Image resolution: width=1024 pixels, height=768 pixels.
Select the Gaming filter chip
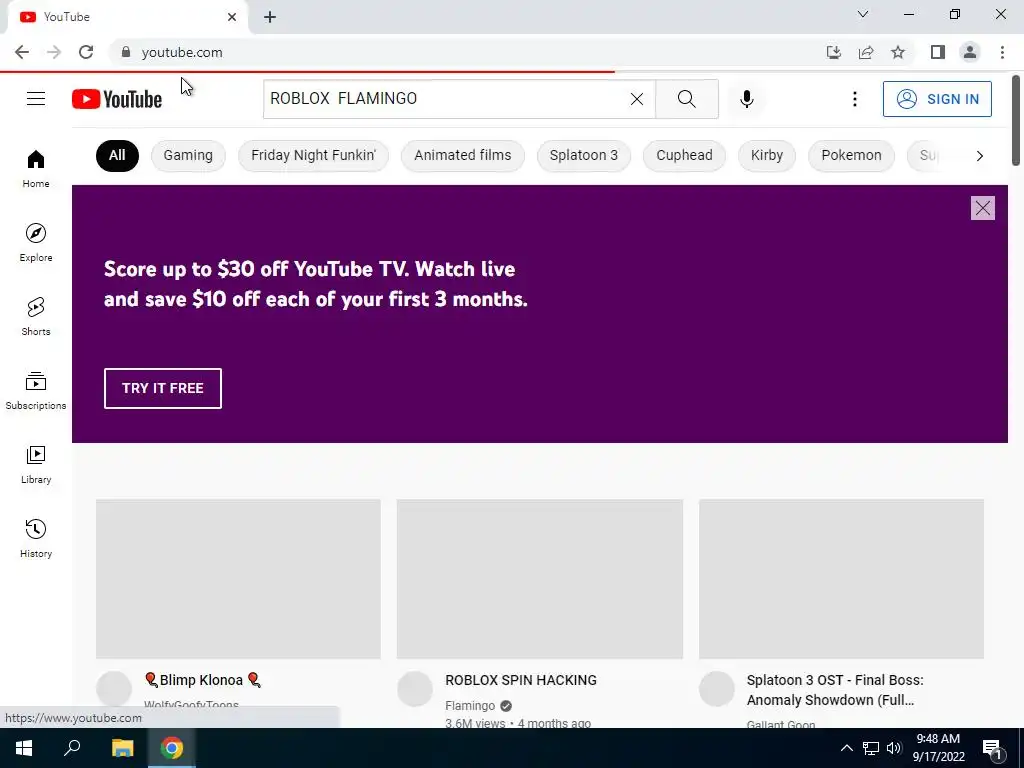pos(188,155)
